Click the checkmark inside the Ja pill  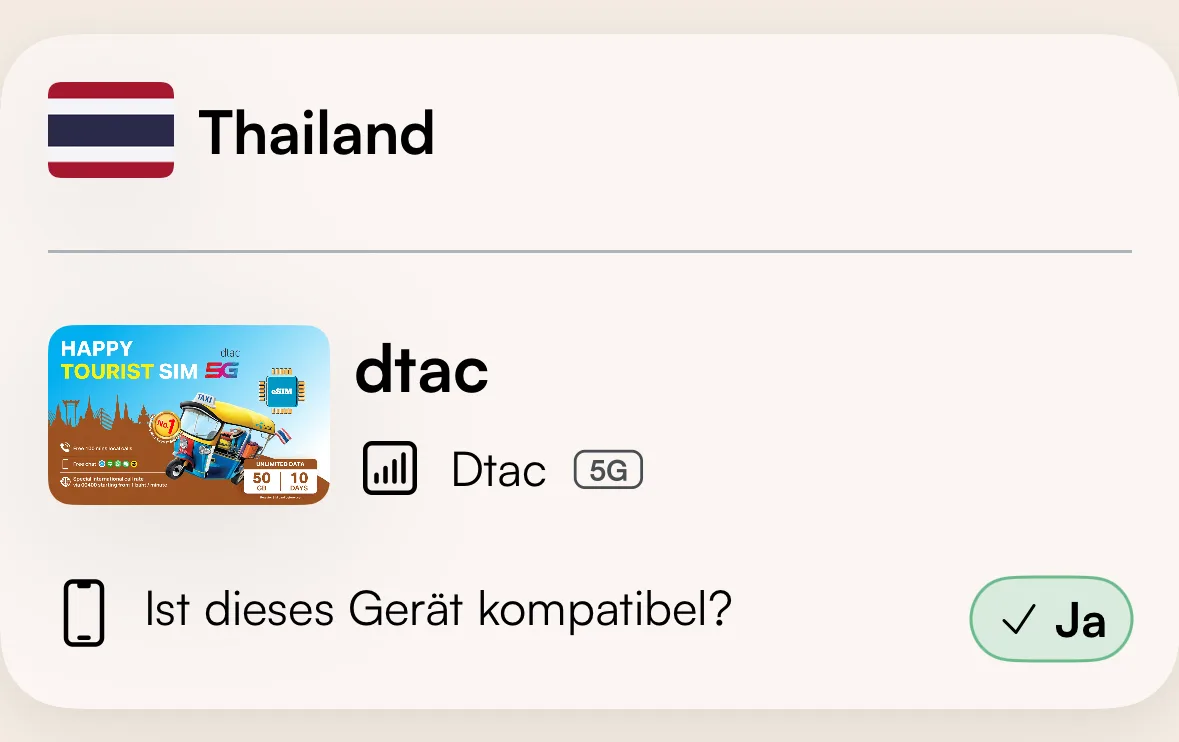[1019, 619]
